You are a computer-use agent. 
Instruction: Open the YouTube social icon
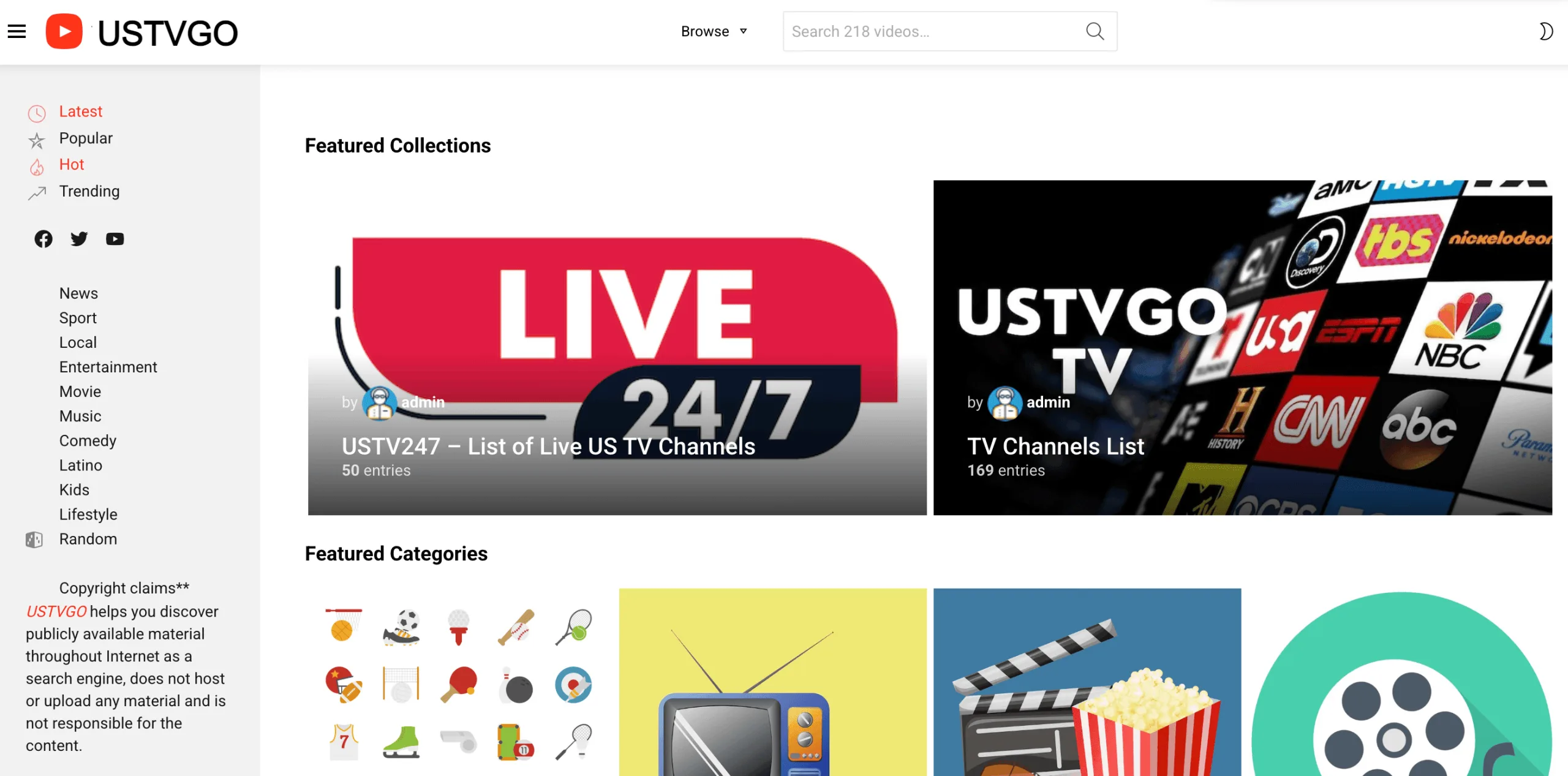point(115,239)
